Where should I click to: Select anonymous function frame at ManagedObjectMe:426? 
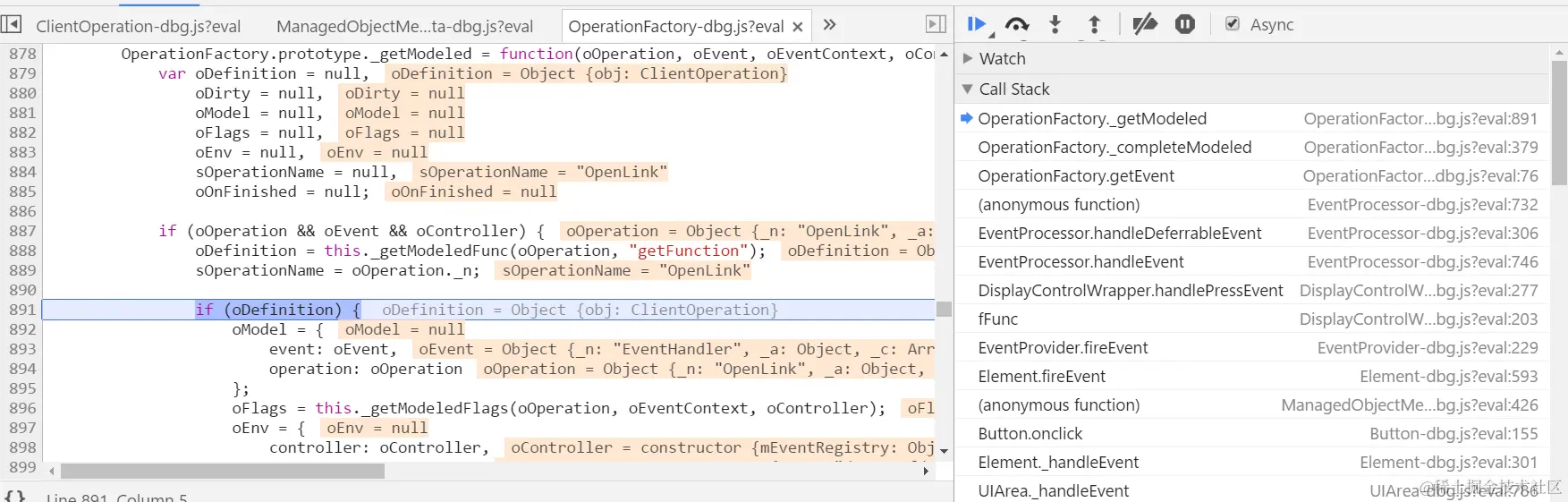tap(1252, 404)
